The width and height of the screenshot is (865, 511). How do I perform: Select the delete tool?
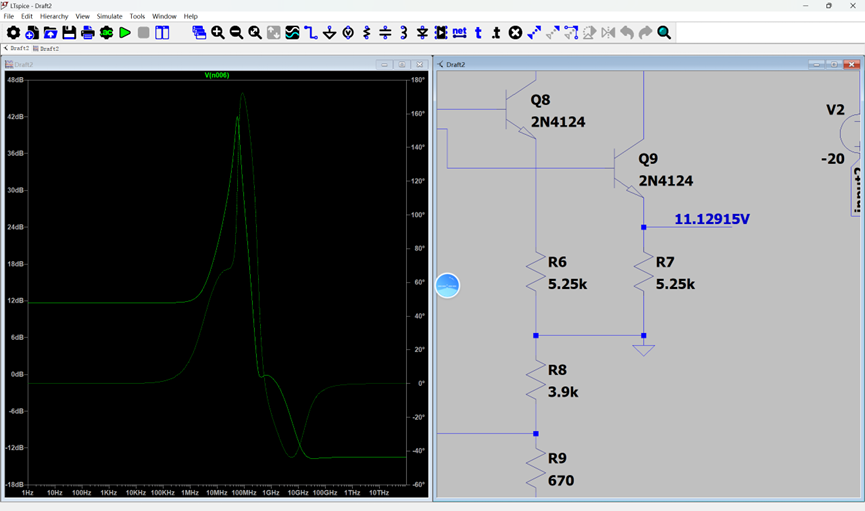[515, 33]
